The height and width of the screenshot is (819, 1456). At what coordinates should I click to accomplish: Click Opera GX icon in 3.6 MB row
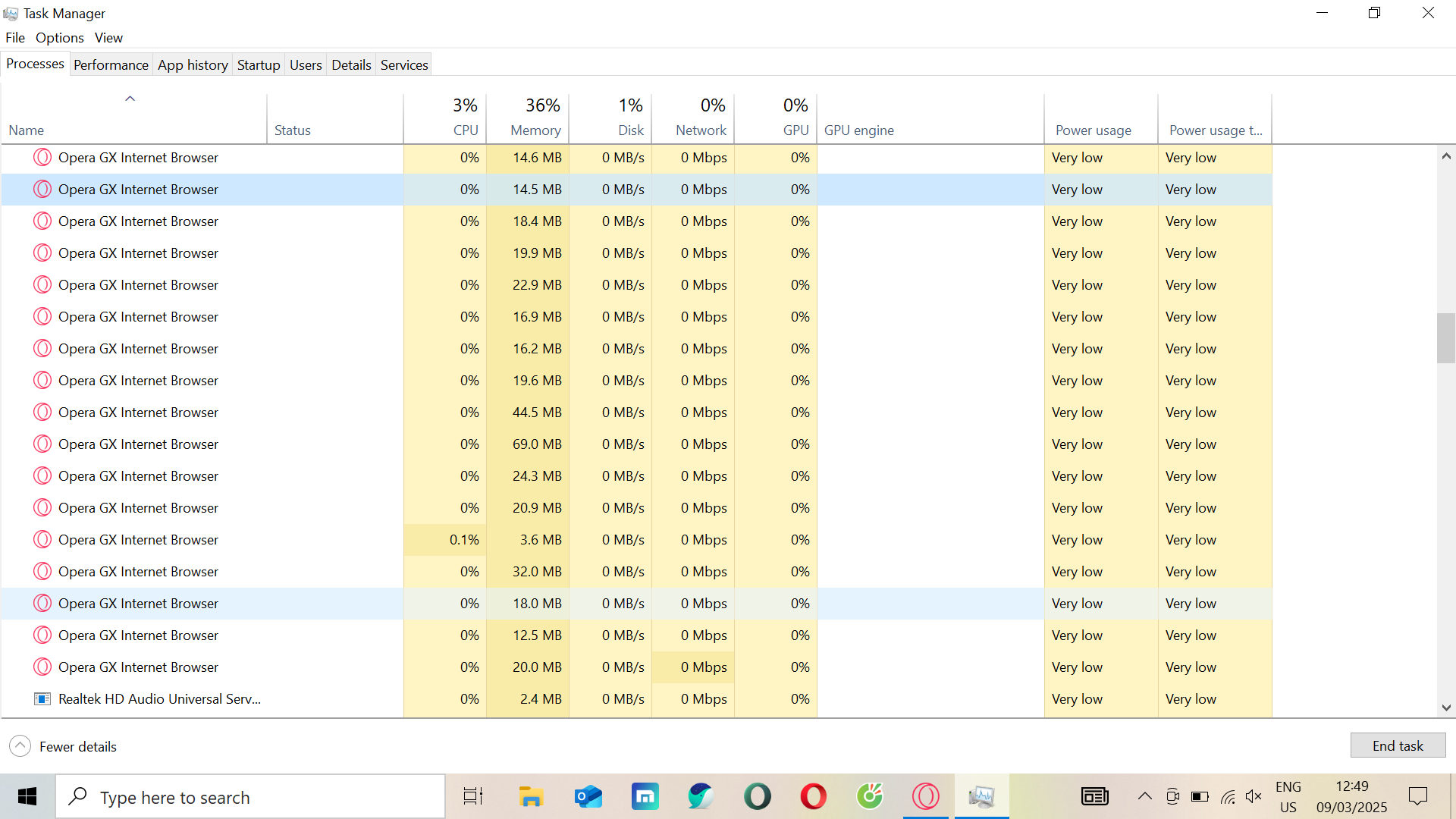42,540
